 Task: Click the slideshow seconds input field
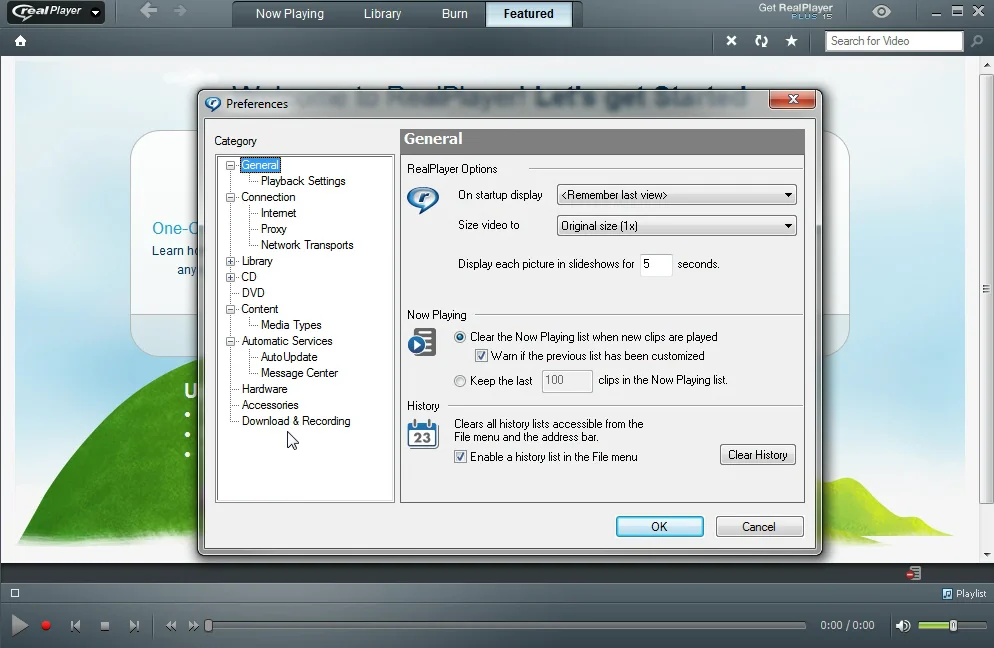pyautogui.click(x=655, y=264)
